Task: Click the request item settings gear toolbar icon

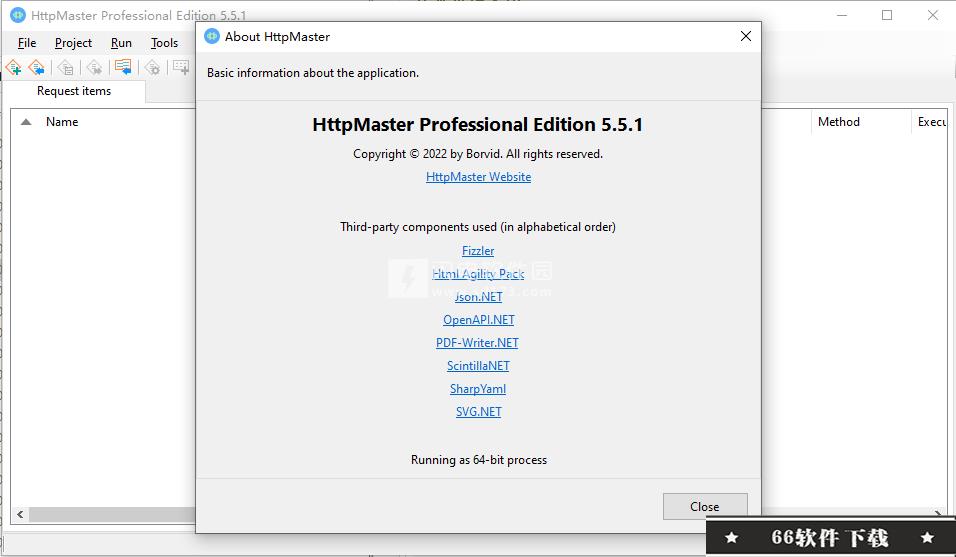Action: click(x=152, y=67)
